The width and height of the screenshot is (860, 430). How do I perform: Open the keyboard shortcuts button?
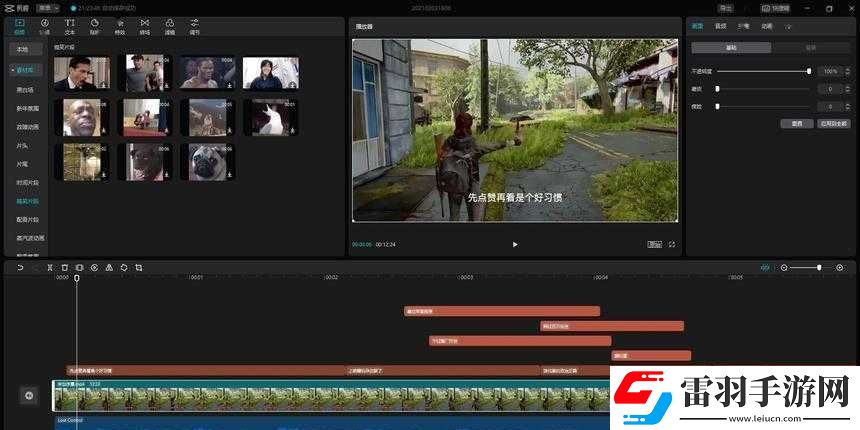pyautogui.click(x=774, y=8)
